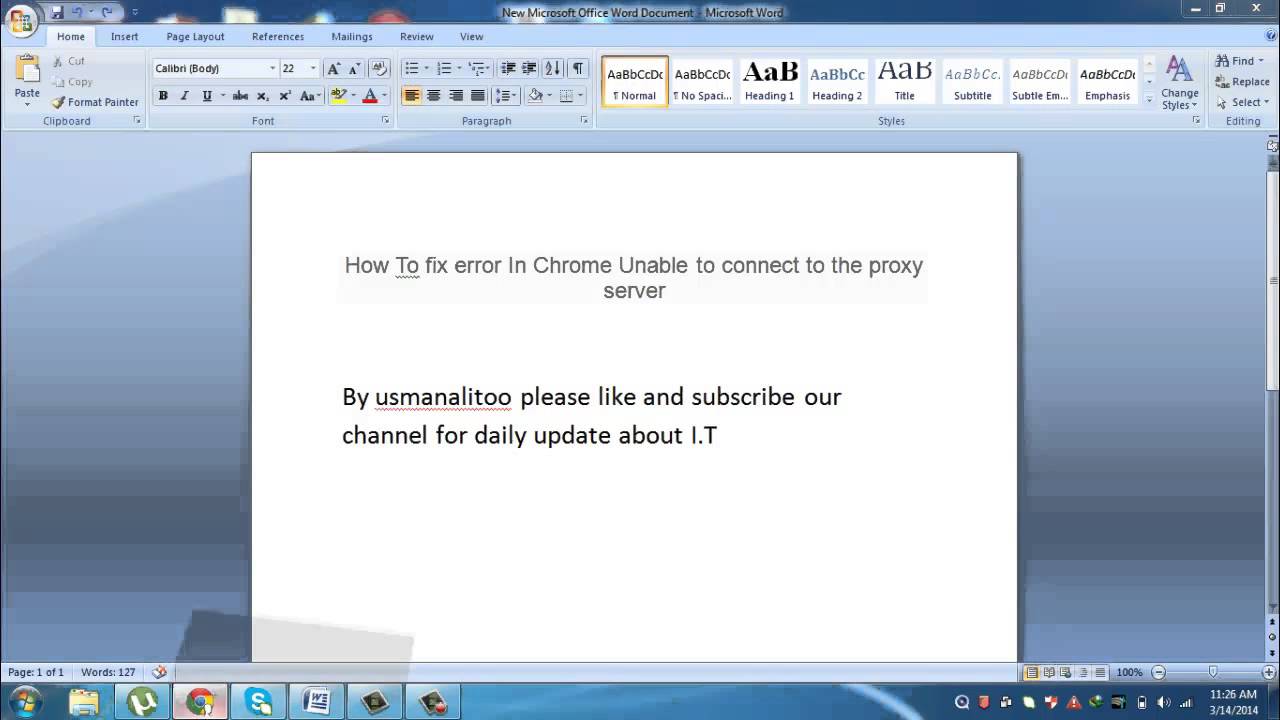Switch to Draft view

[1100, 672]
